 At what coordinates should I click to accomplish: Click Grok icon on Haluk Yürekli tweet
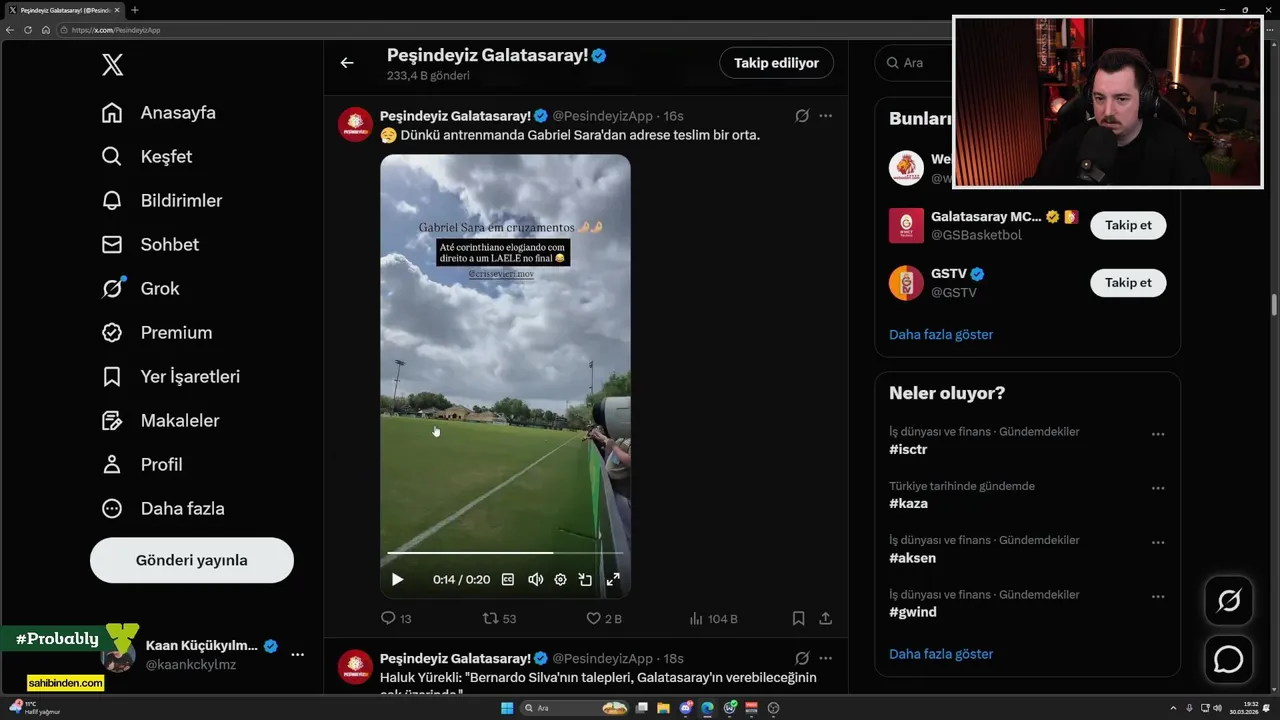tap(802, 658)
